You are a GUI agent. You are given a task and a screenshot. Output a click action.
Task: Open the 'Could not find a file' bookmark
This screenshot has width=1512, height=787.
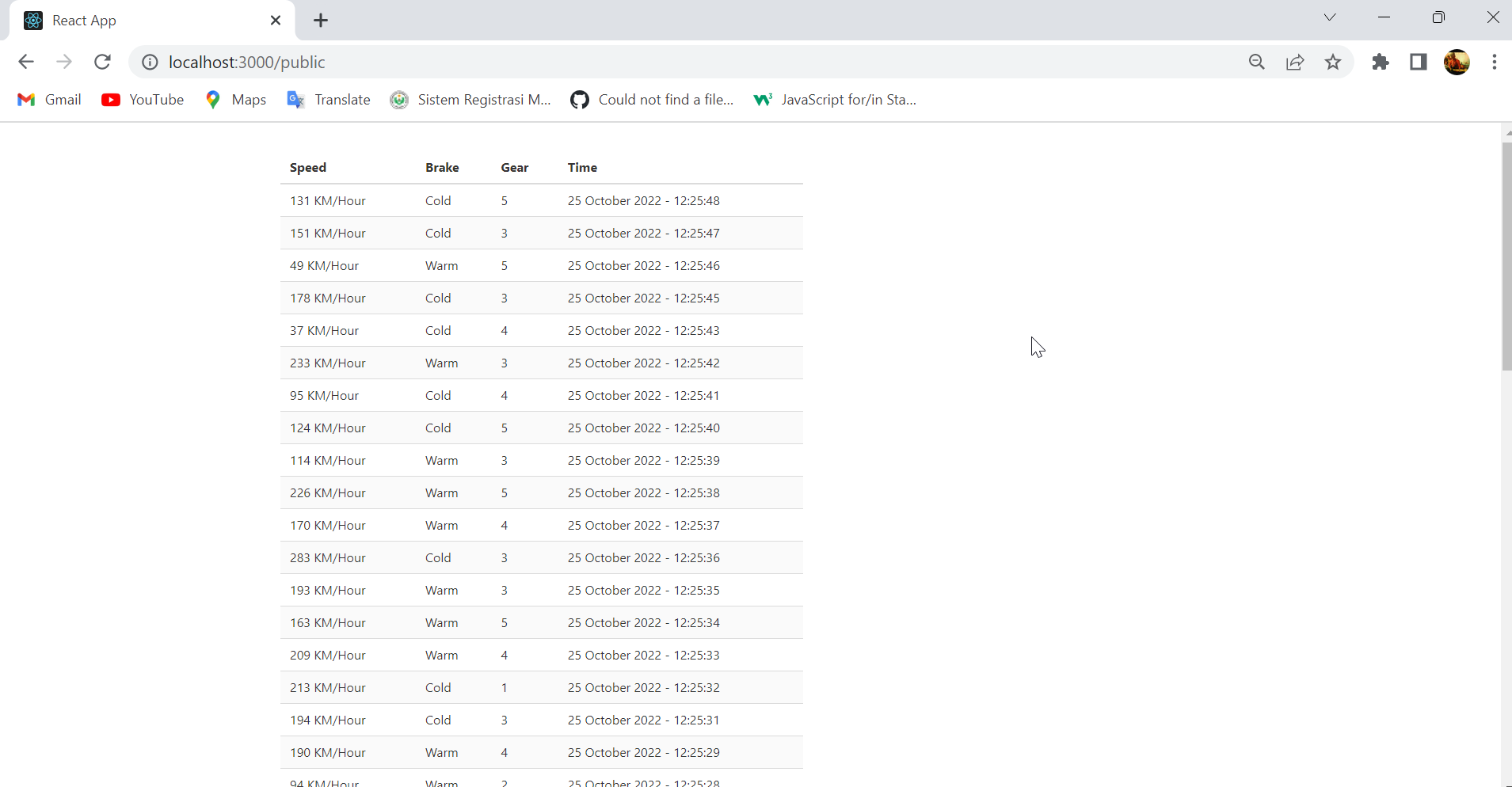tap(653, 100)
